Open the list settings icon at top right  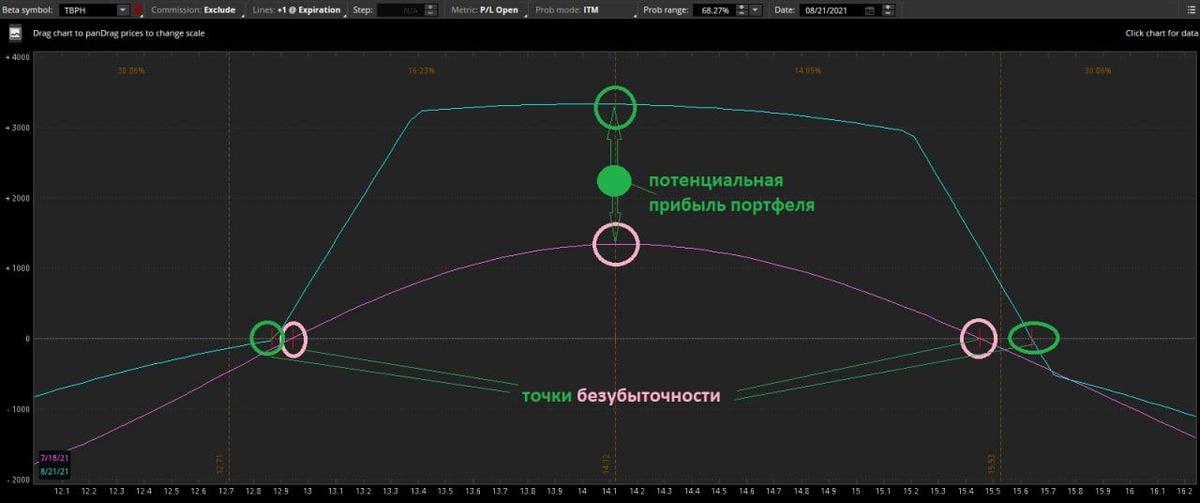(1190, 10)
